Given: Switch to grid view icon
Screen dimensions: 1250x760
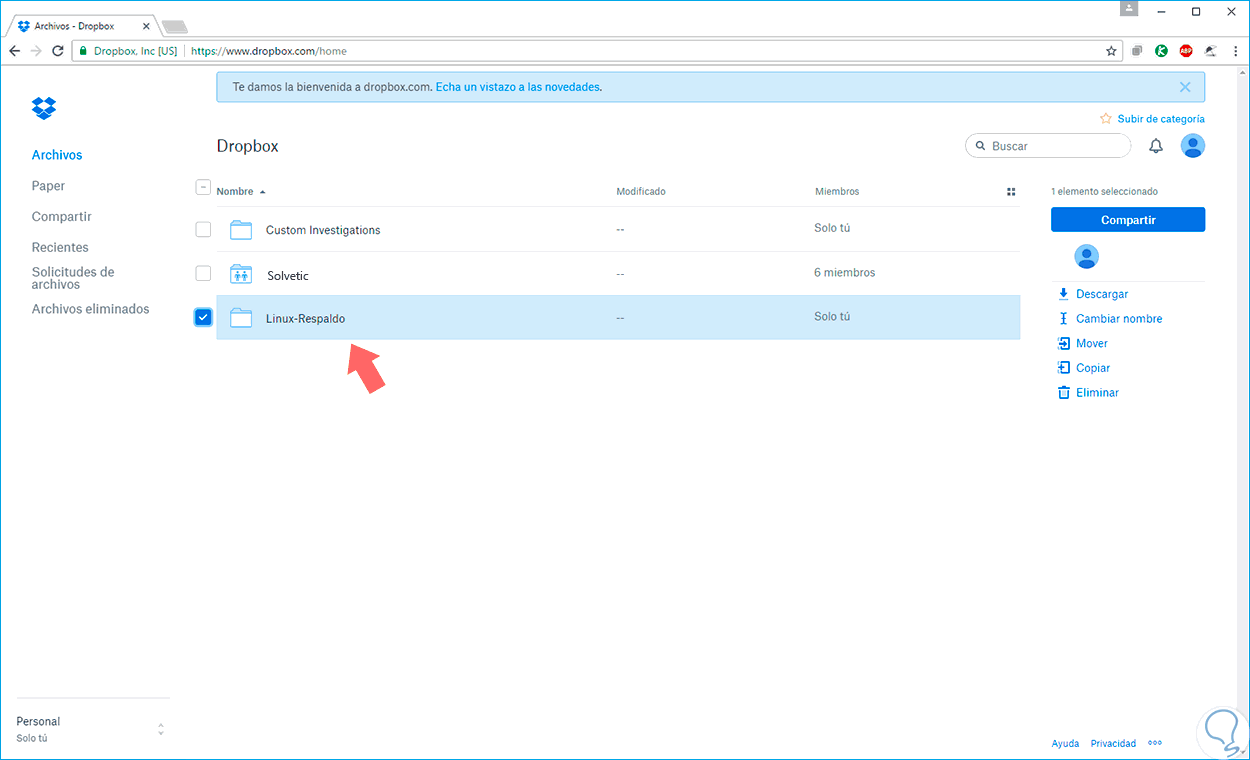Looking at the screenshot, I should point(1011,192).
